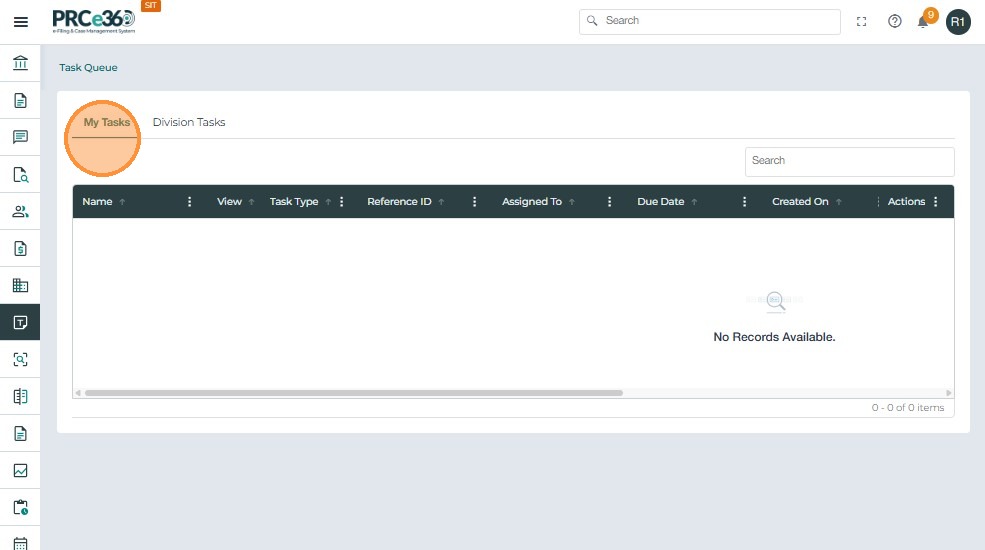Sort by Reference ID column arrow
Image resolution: width=985 pixels, height=550 pixels.
click(x=442, y=202)
